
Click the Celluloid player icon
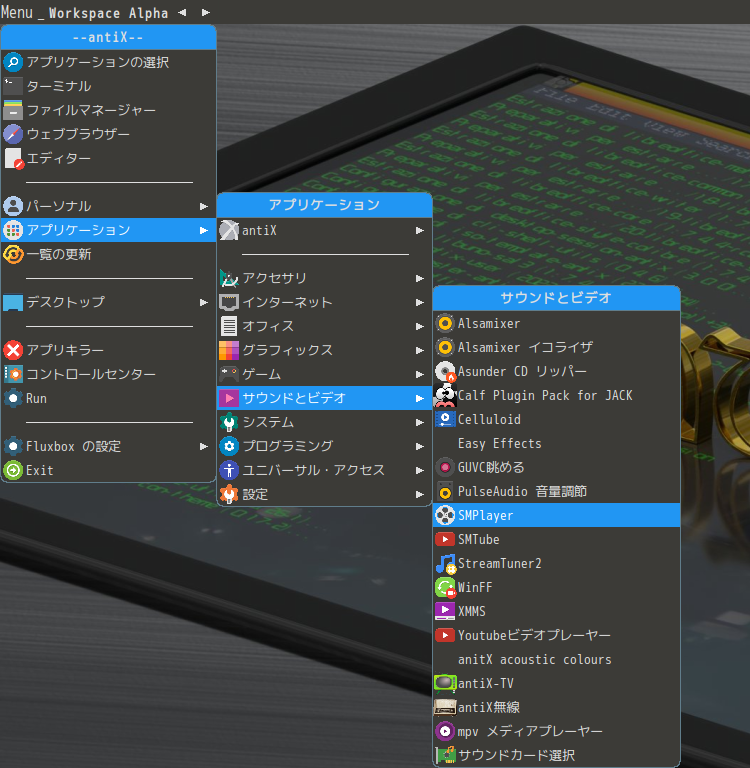(x=445, y=419)
